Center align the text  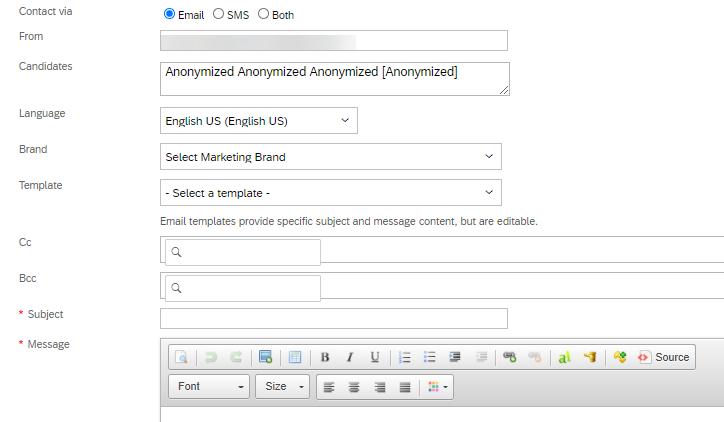[x=354, y=387]
